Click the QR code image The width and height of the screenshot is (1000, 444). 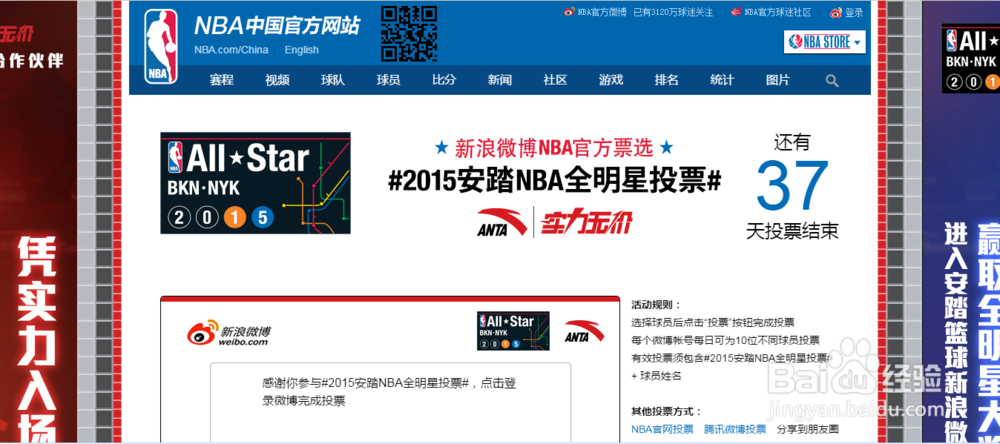[x=409, y=33]
